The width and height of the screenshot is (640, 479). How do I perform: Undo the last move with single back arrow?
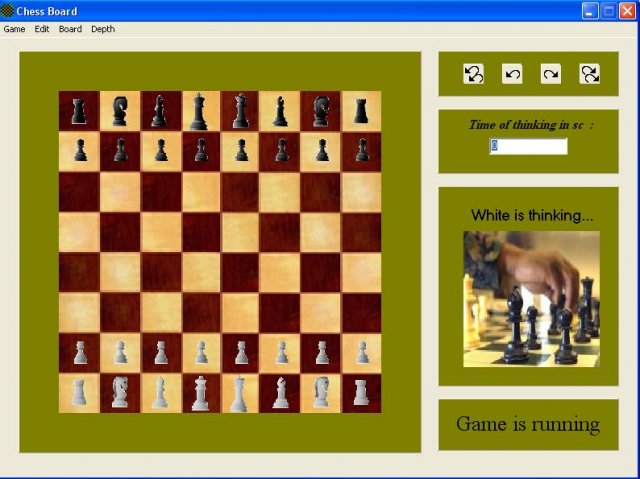(x=512, y=74)
